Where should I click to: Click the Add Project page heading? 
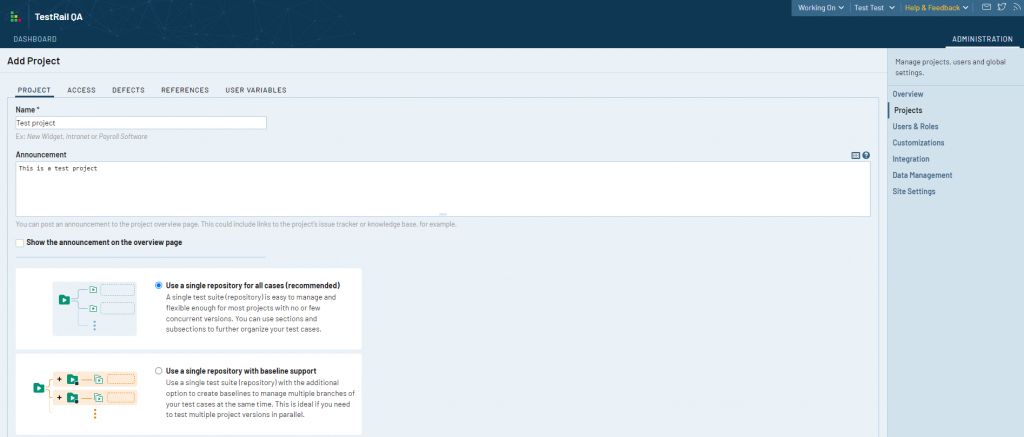[33, 61]
